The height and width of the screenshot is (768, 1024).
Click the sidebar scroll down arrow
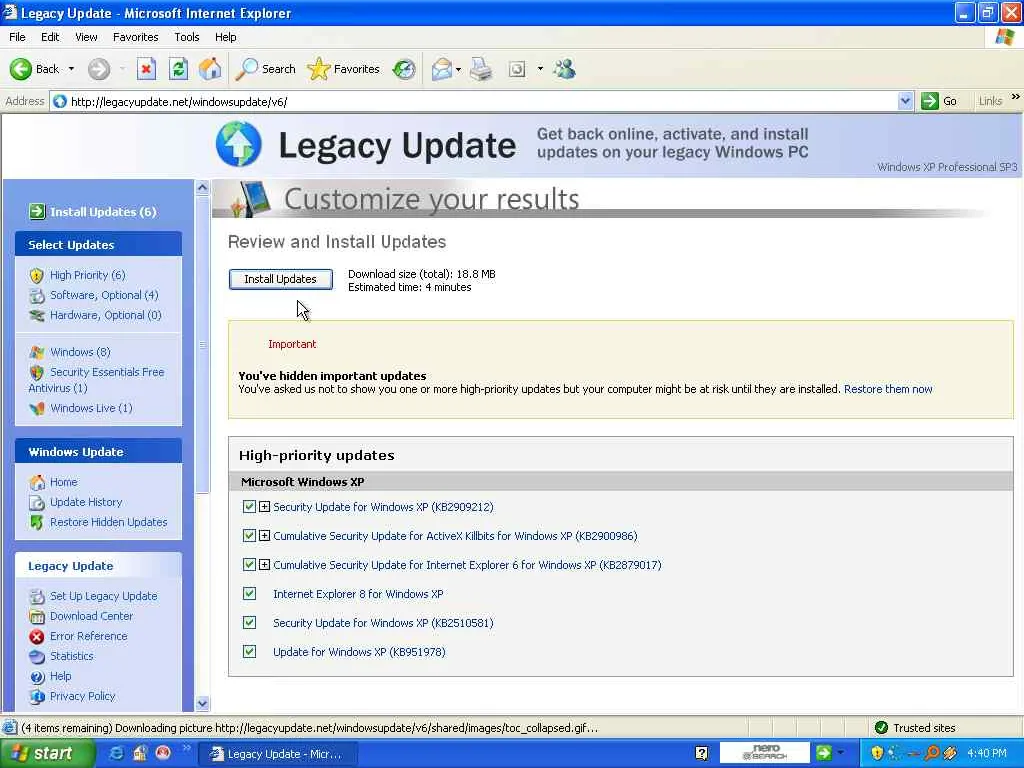click(x=202, y=703)
